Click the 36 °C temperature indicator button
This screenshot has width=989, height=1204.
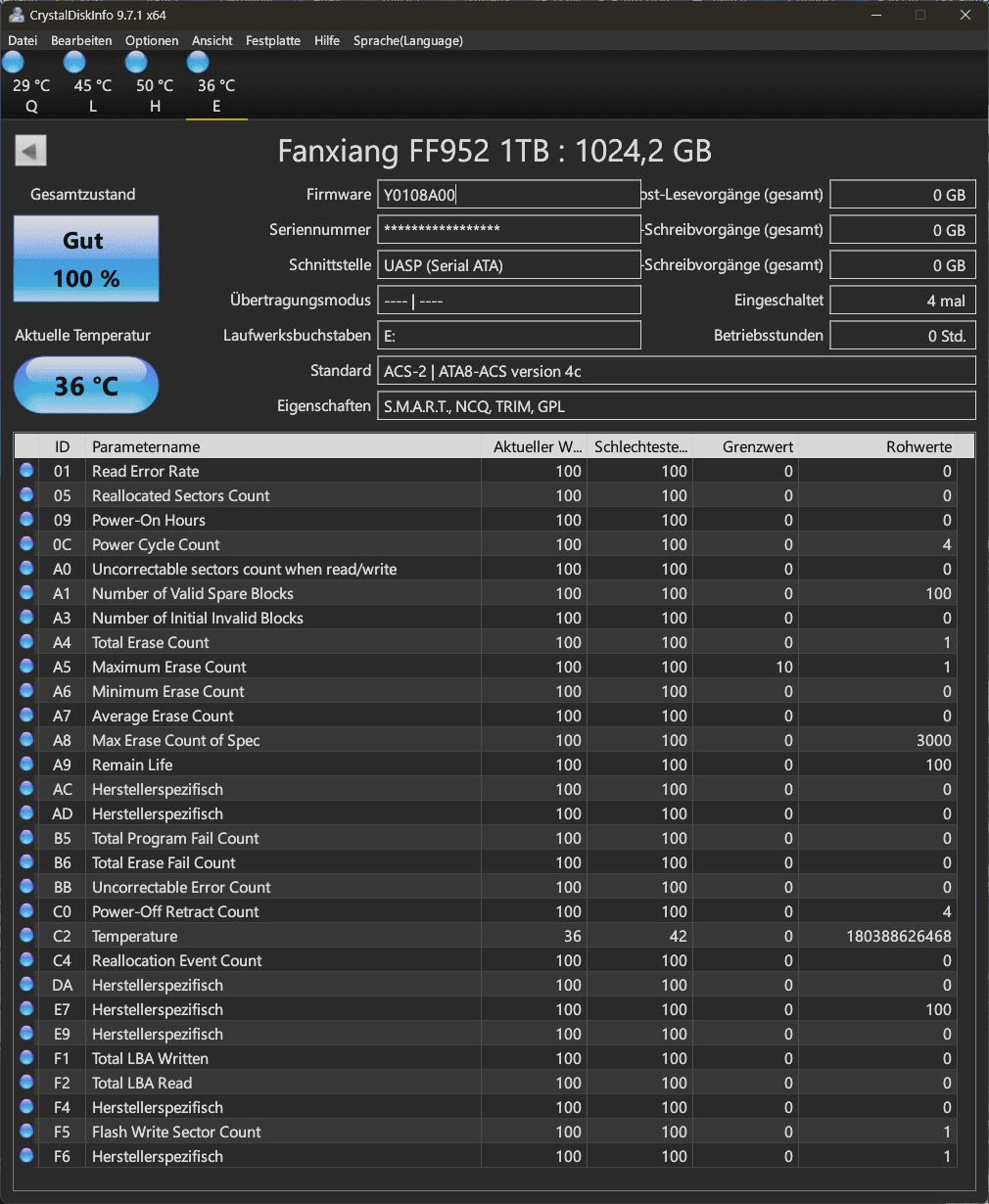tap(86, 386)
